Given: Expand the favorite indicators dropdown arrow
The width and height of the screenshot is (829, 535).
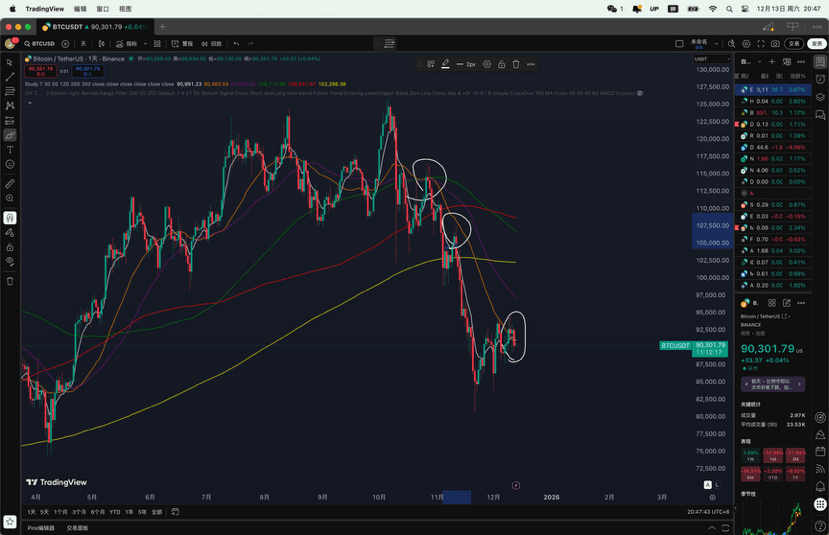Looking at the screenshot, I should pyautogui.click(x=145, y=44).
